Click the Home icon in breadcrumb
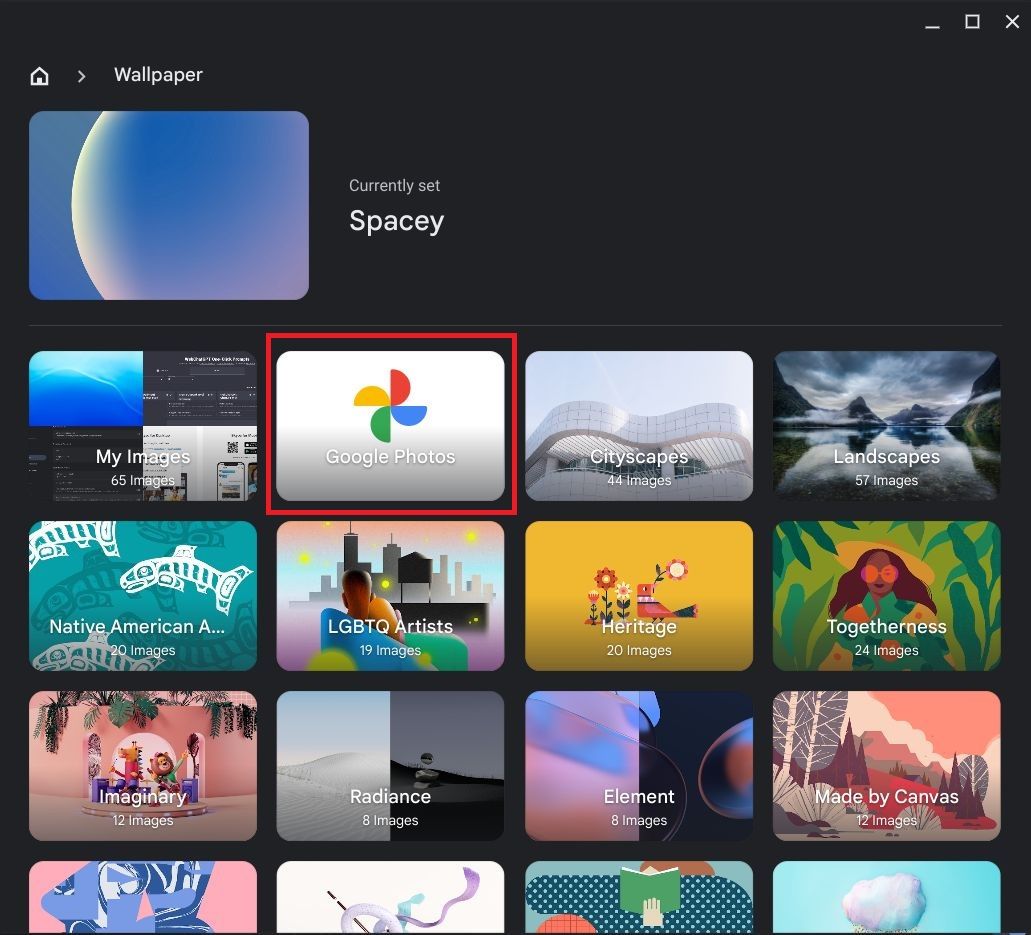Viewport: 1031px width, 935px height. tap(40, 76)
